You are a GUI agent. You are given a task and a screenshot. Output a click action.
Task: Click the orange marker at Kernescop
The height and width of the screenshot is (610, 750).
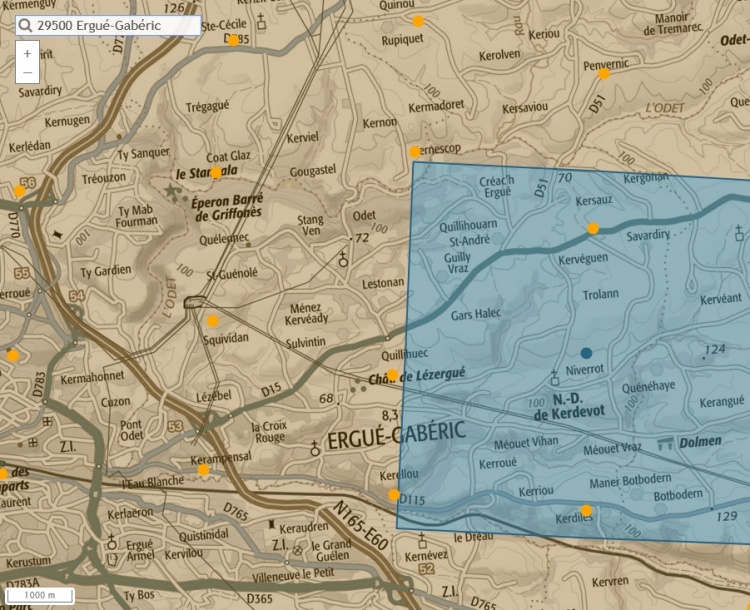coord(415,152)
